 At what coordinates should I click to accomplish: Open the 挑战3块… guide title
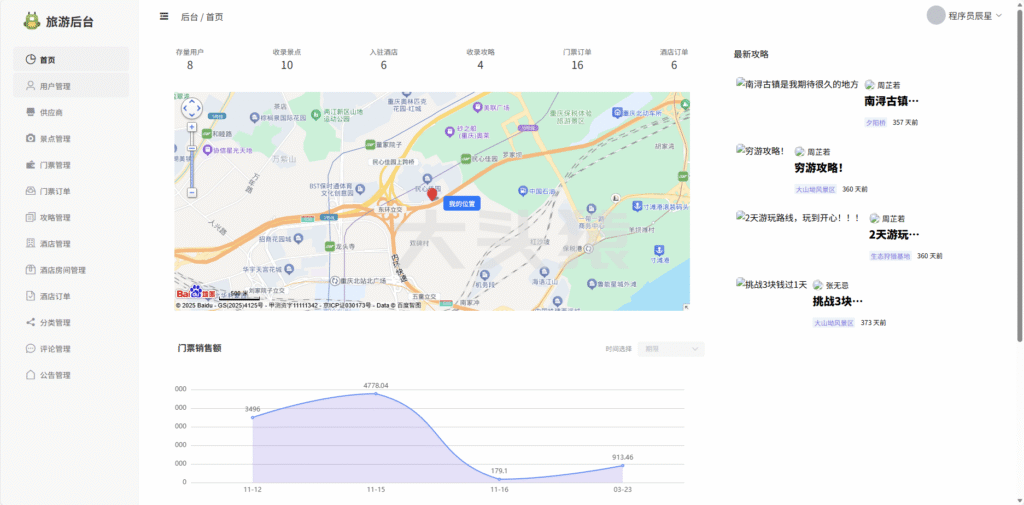(x=838, y=301)
